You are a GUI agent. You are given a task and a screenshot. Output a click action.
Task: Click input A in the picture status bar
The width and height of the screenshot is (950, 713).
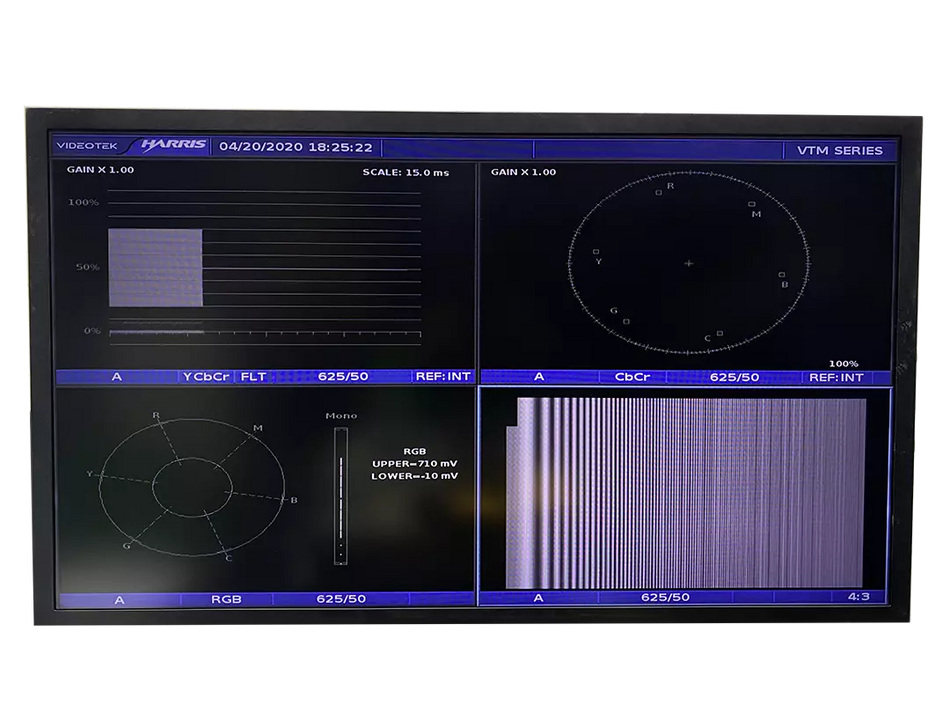tap(538, 597)
